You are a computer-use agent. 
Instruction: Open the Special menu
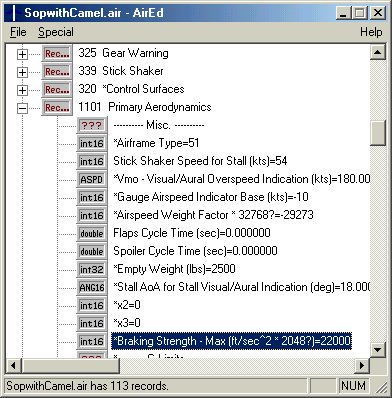click(x=56, y=32)
